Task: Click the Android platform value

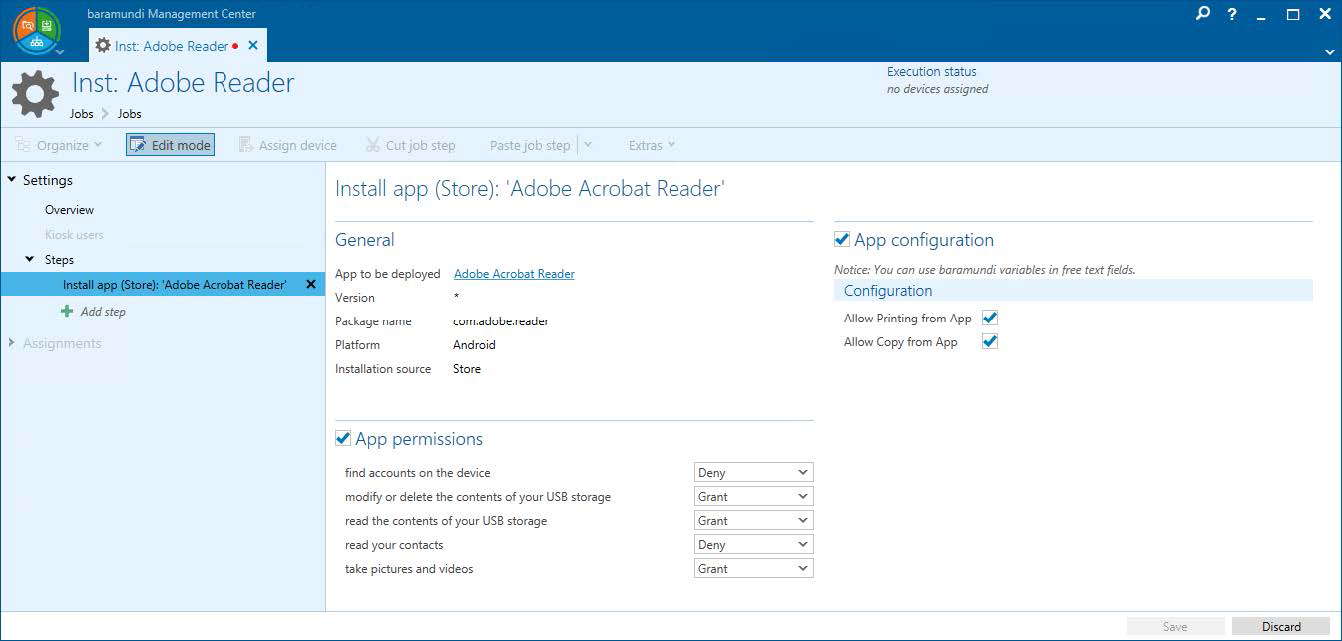Action: 474,345
